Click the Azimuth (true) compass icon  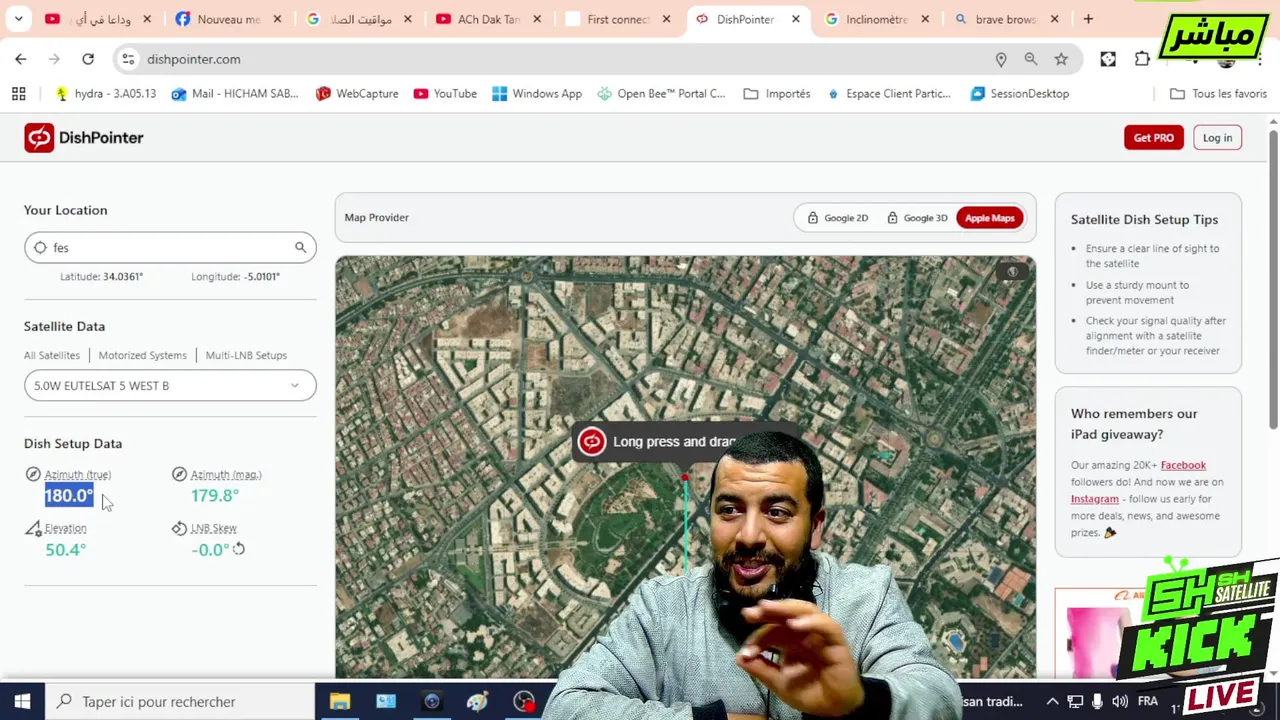point(33,474)
